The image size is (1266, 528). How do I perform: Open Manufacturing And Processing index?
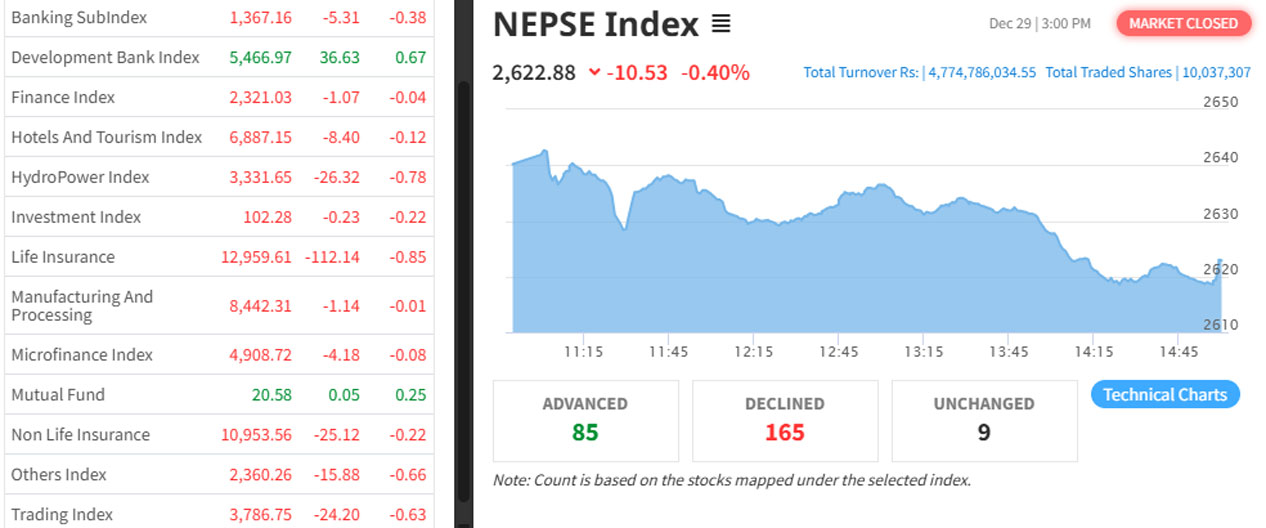[x=82, y=306]
